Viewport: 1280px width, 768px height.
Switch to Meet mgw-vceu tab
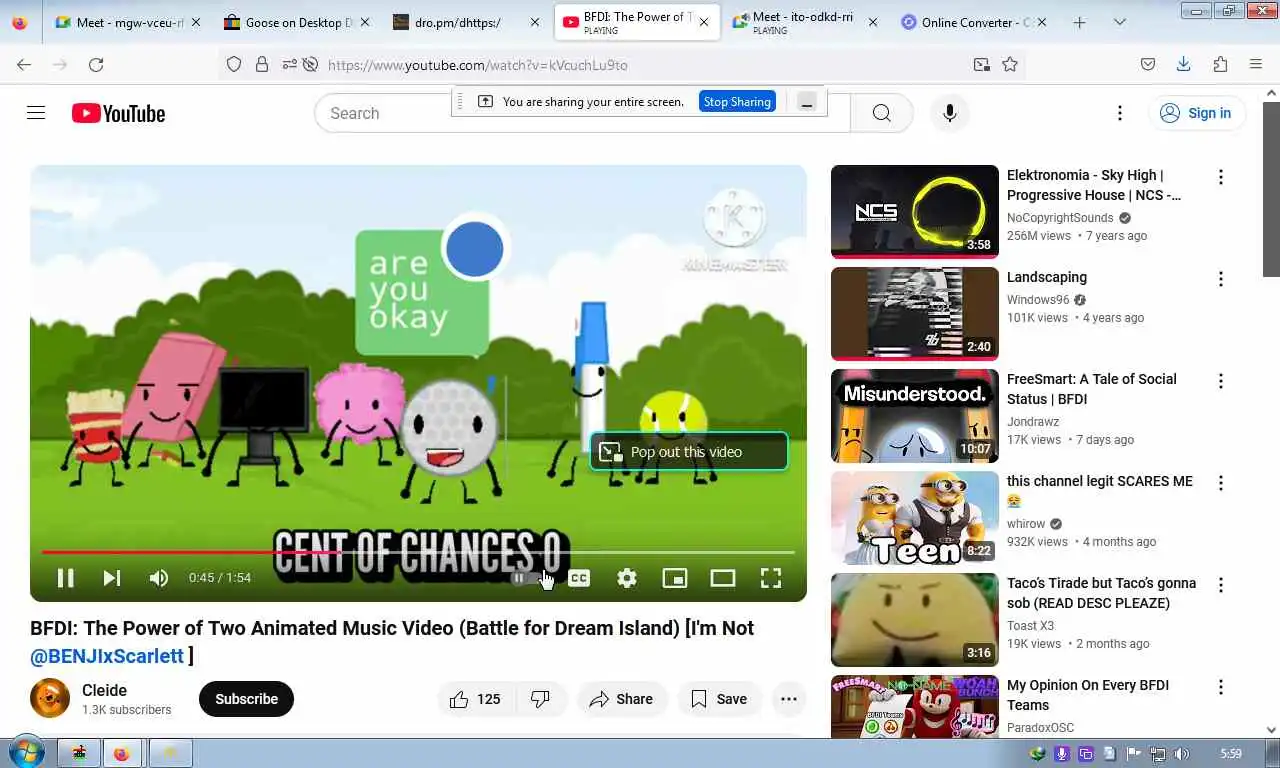pyautogui.click(x=127, y=22)
